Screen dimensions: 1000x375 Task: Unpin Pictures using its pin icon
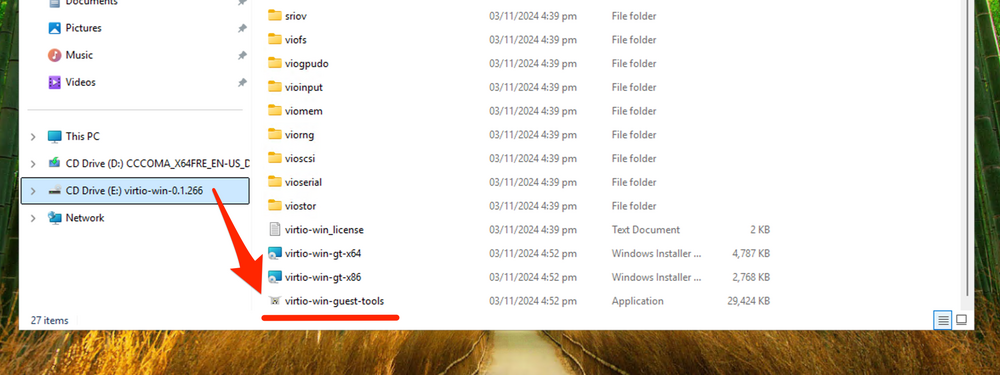(x=242, y=28)
